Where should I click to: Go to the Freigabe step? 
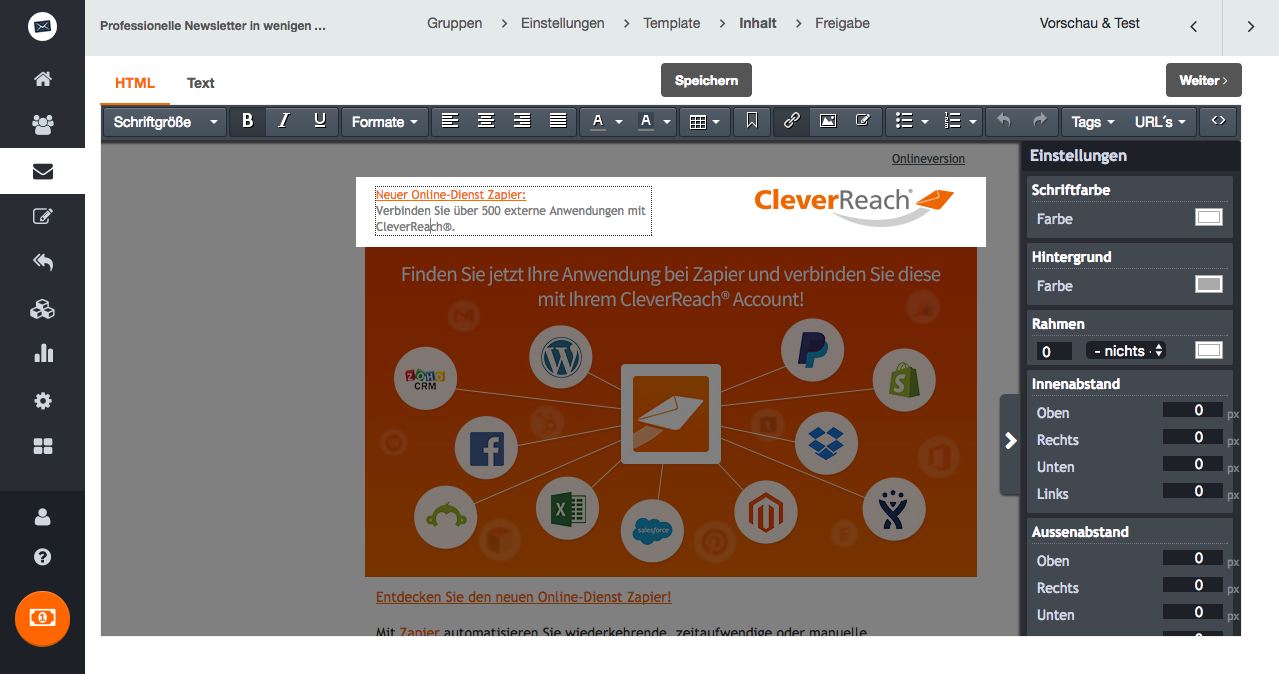[842, 23]
